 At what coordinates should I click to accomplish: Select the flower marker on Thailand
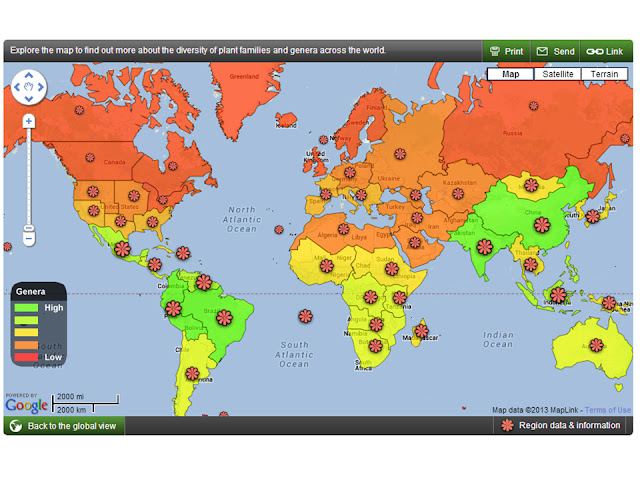click(x=531, y=265)
